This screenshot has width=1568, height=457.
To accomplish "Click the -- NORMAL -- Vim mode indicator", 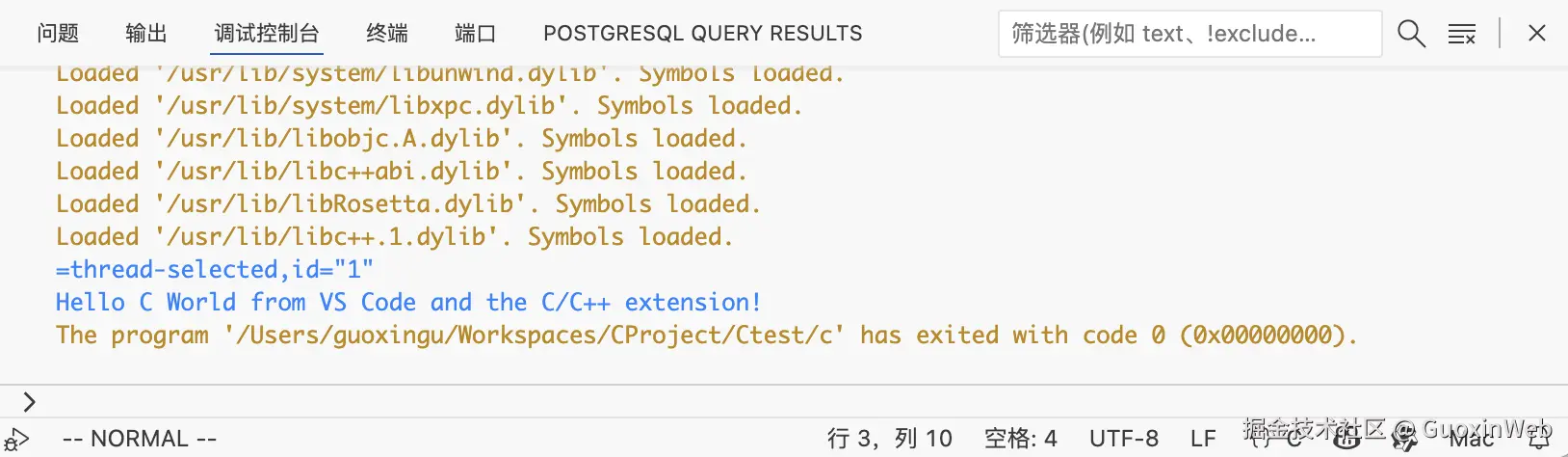I will (x=140, y=439).
